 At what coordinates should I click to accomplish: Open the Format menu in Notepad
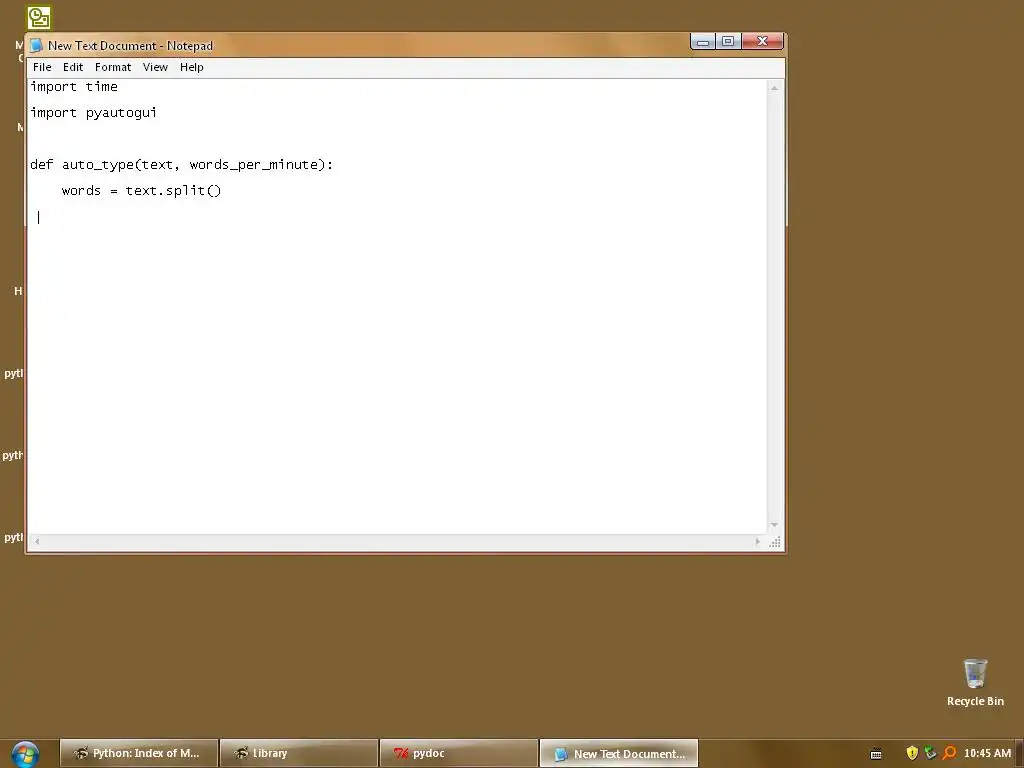pyautogui.click(x=113, y=67)
